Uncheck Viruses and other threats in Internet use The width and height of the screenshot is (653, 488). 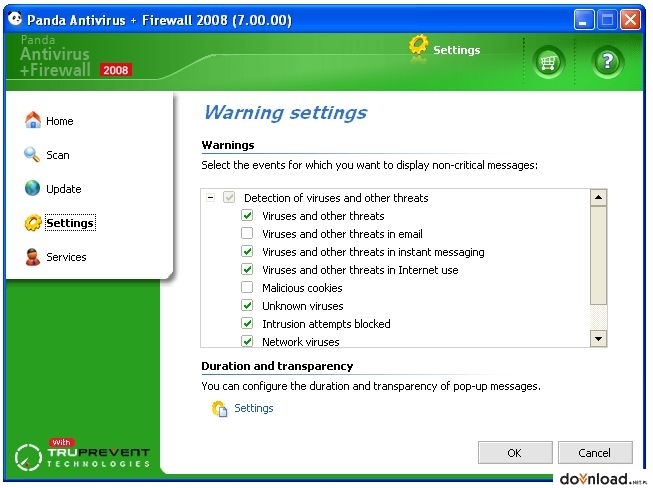coord(247,269)
